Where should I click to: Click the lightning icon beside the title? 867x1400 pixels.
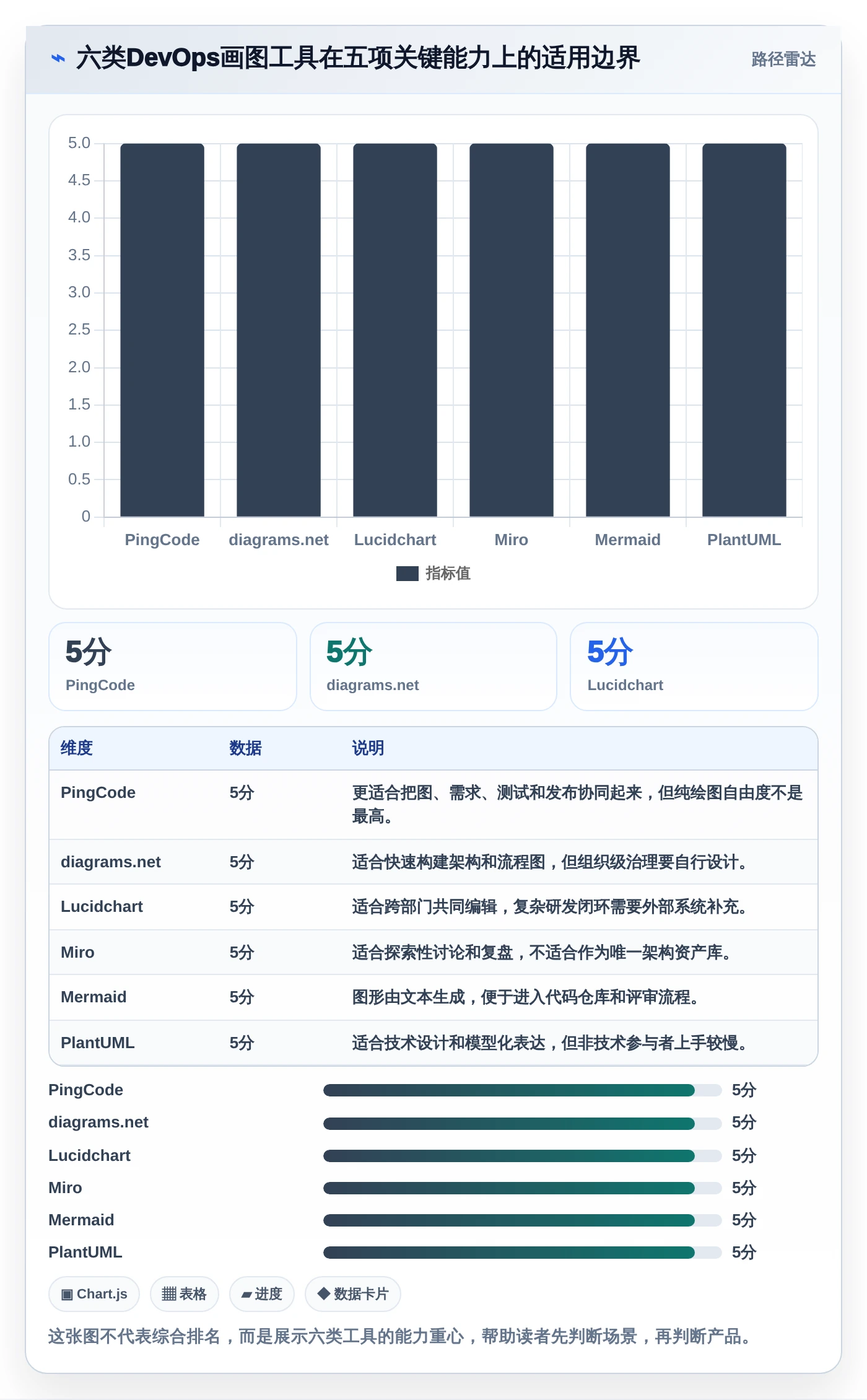tap(58, 58)
